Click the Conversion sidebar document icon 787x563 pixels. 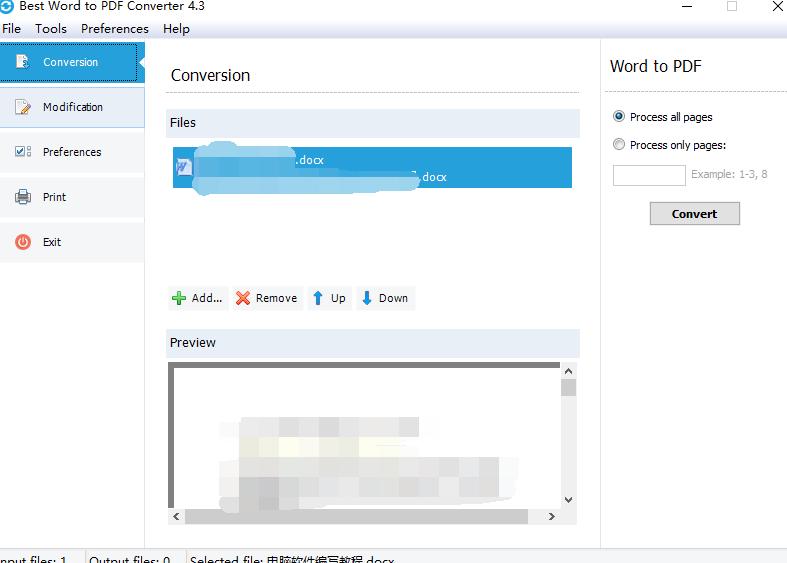point(22,62)
